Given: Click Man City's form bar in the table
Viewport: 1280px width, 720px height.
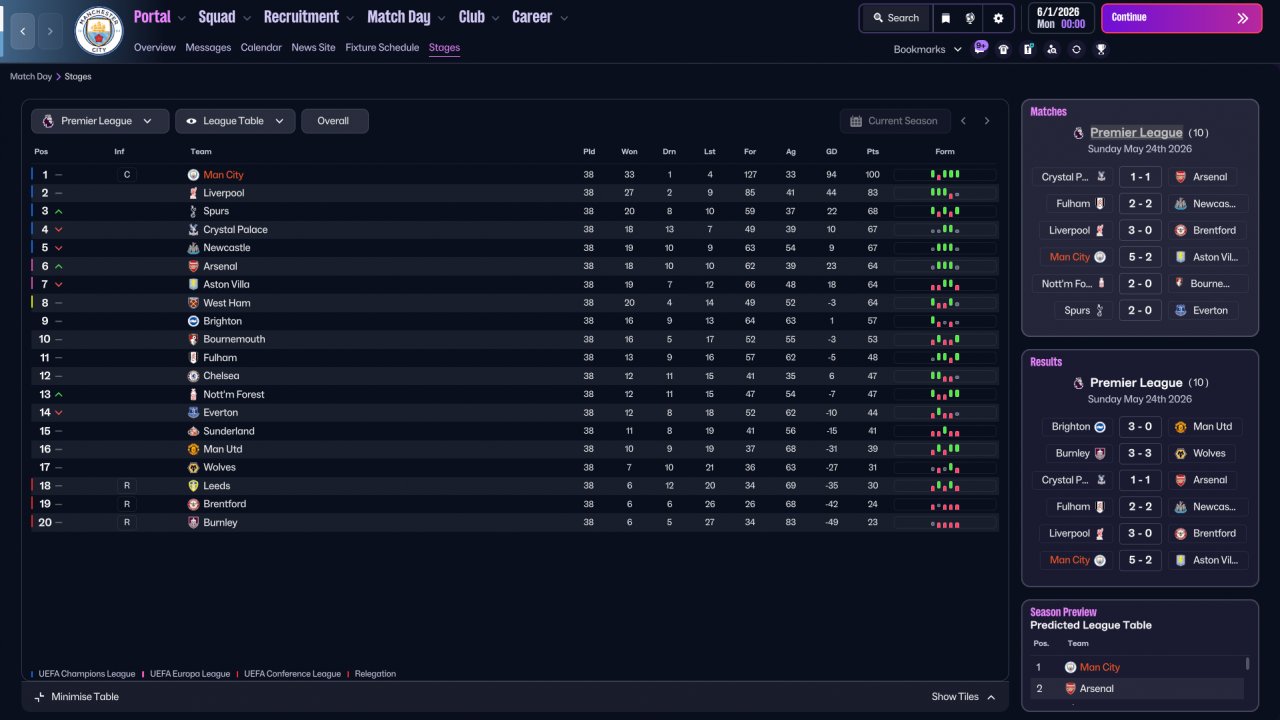Looking at the screenshot, I should 945,175.
